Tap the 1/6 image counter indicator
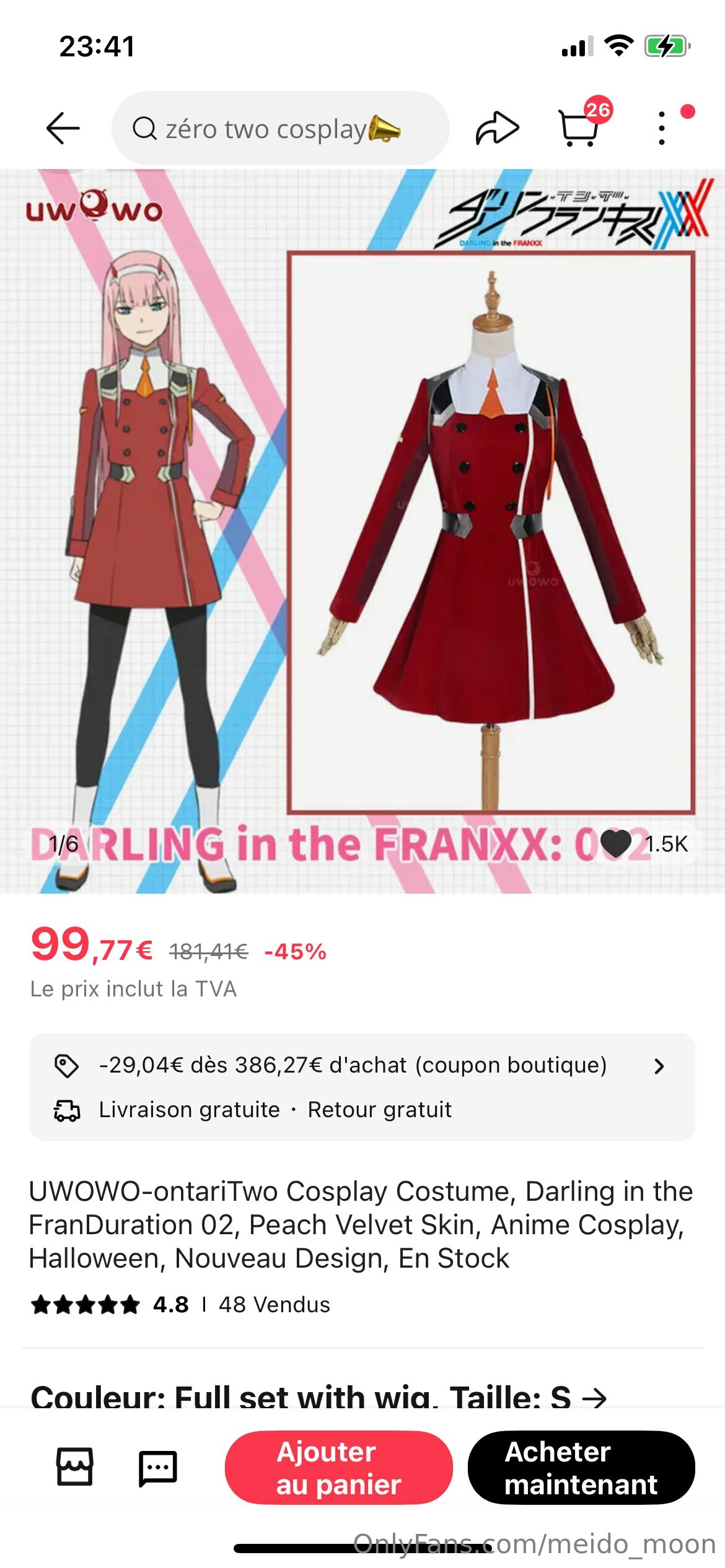This screenshot has width=725, height=1568. pyautogui.click(x=64, y=844)
